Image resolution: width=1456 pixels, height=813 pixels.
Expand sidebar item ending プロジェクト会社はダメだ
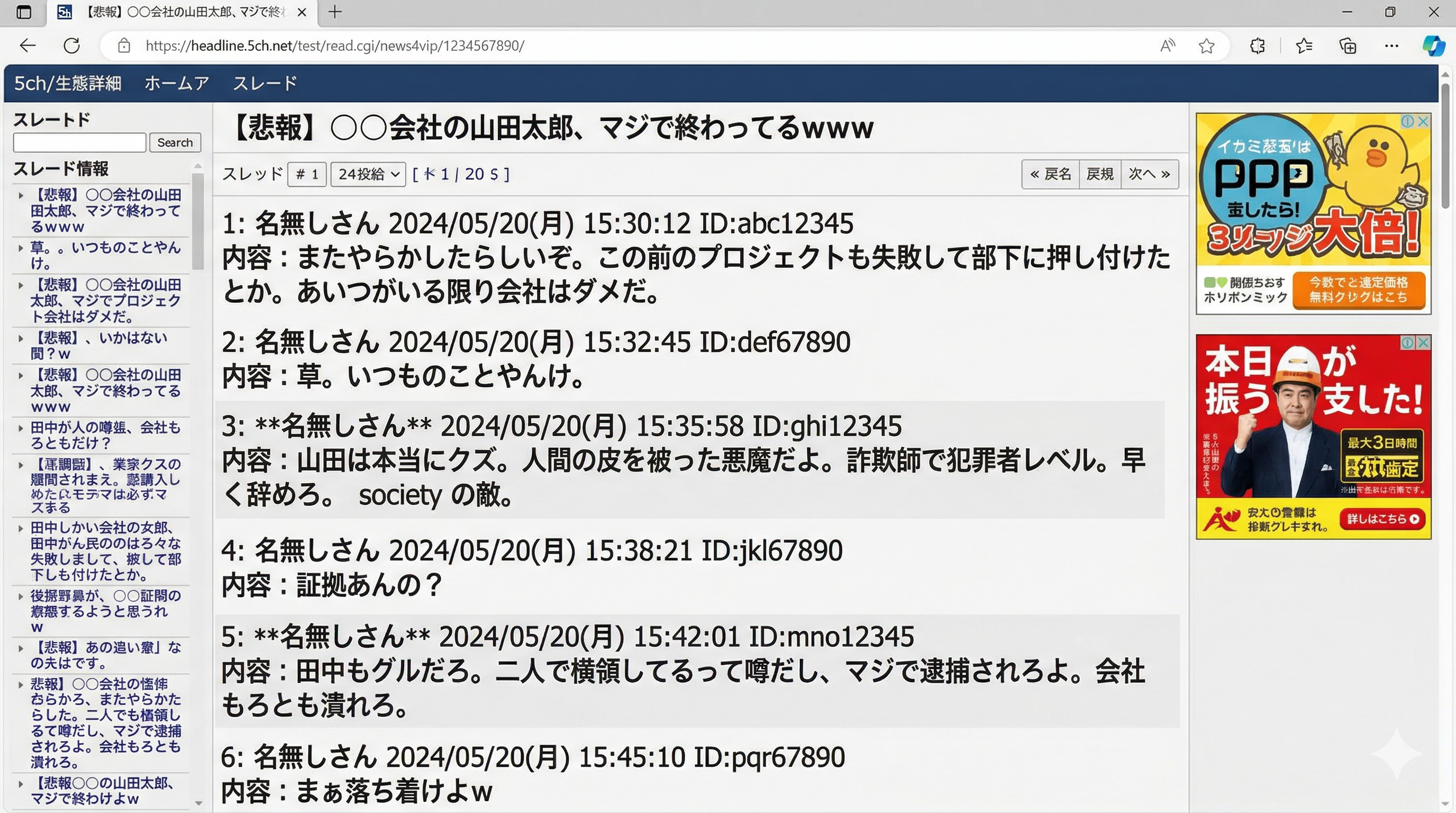click(x=21, y=285)
